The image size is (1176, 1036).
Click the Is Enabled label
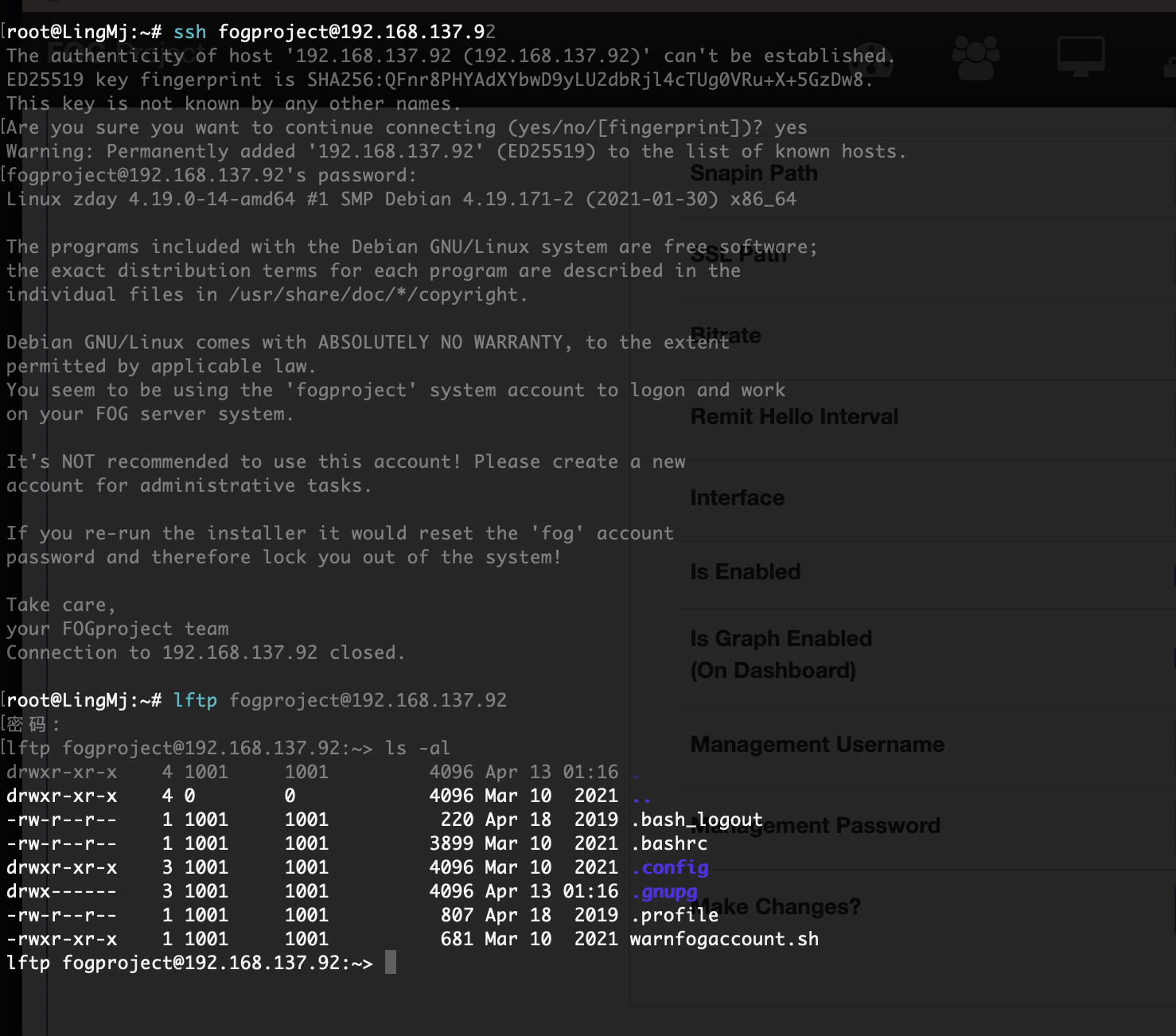click(745, 572)
